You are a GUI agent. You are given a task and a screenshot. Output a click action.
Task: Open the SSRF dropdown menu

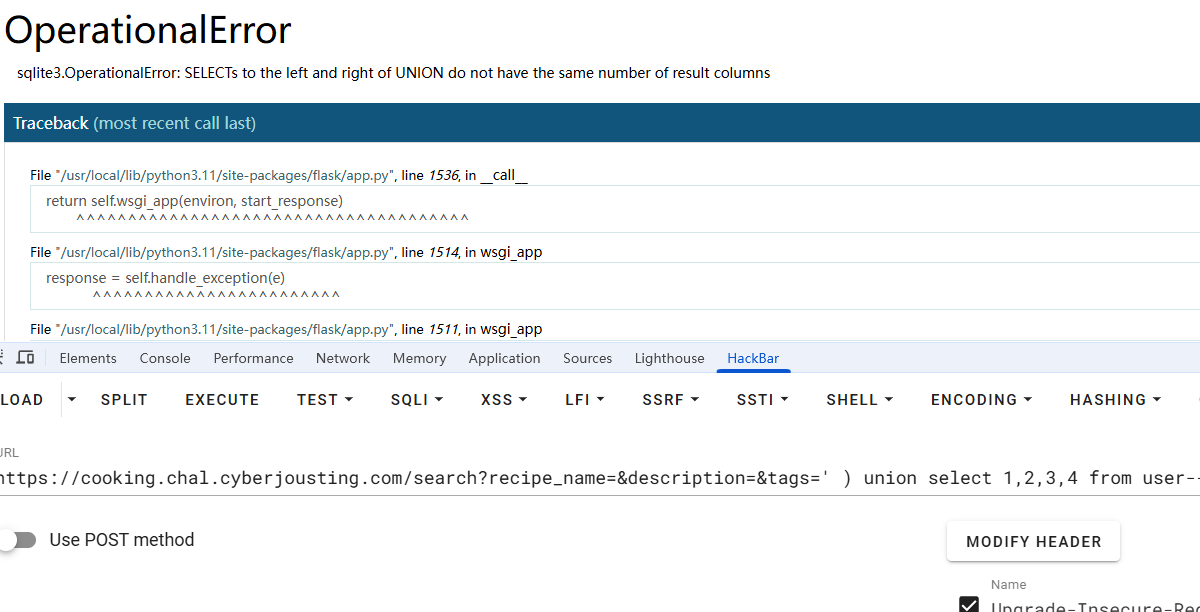[x=670, y=400]
